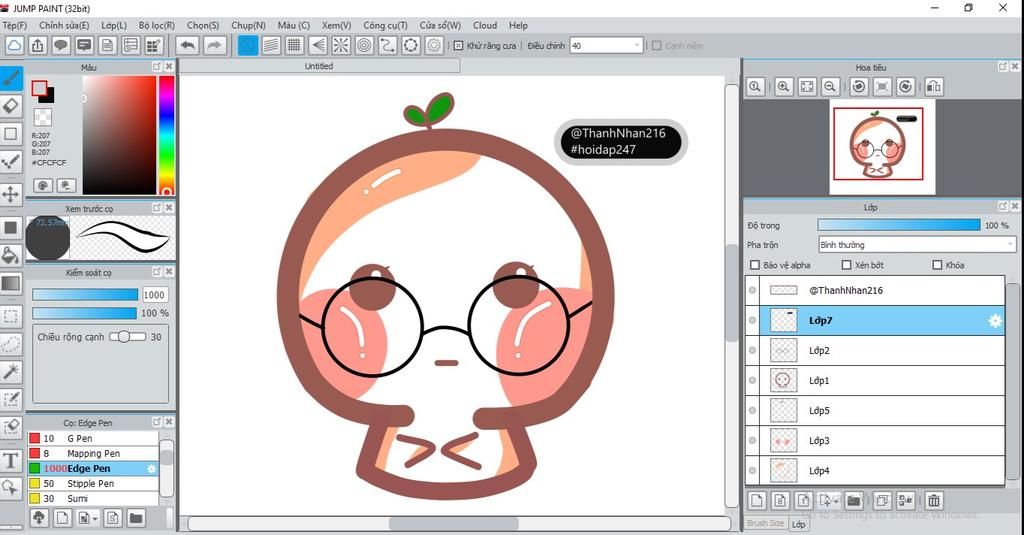
Task: Turn off snap with circle icon
Action: [248, 46]
